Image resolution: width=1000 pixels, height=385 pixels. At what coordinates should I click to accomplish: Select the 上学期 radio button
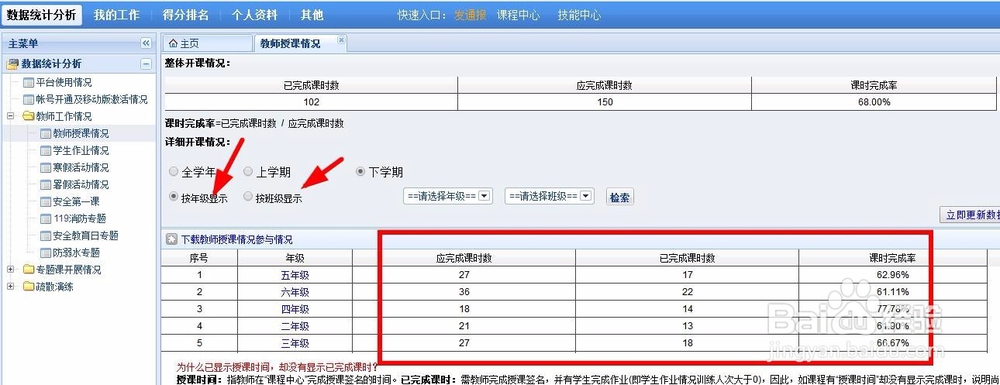point(248,171)
